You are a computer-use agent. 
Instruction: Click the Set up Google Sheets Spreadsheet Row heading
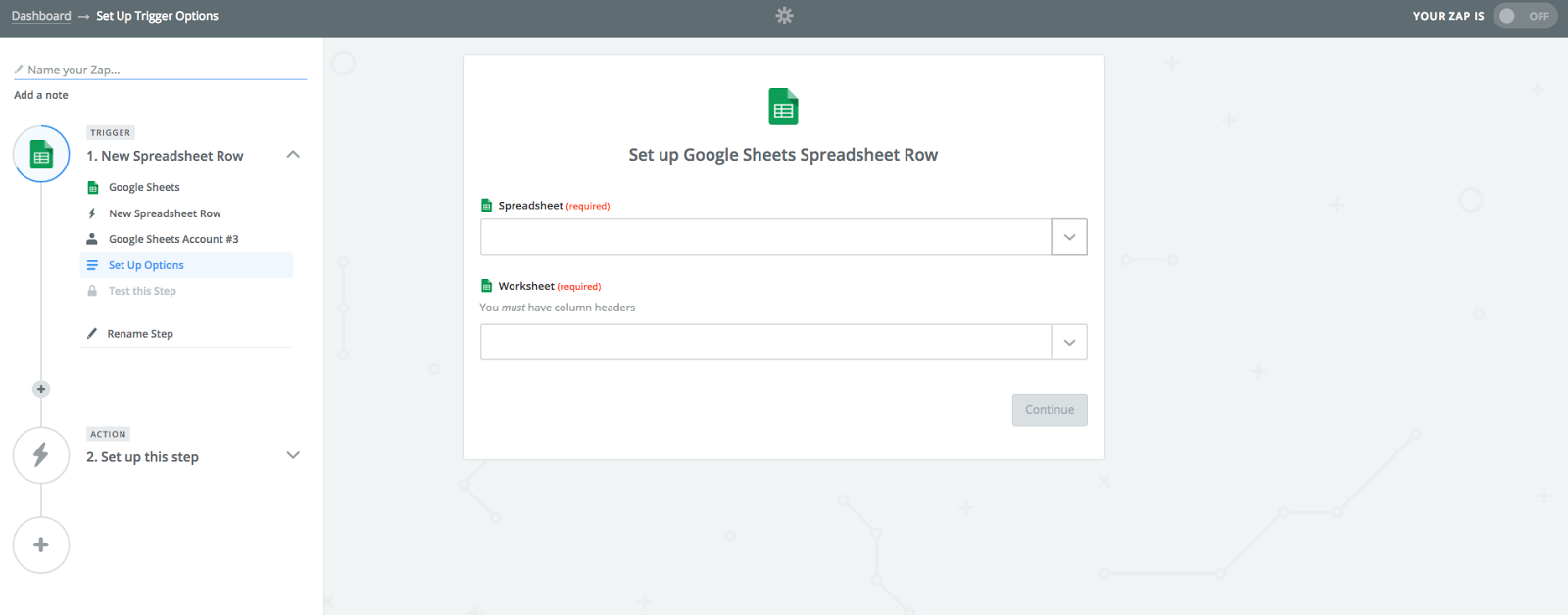(x=783, y=155)
